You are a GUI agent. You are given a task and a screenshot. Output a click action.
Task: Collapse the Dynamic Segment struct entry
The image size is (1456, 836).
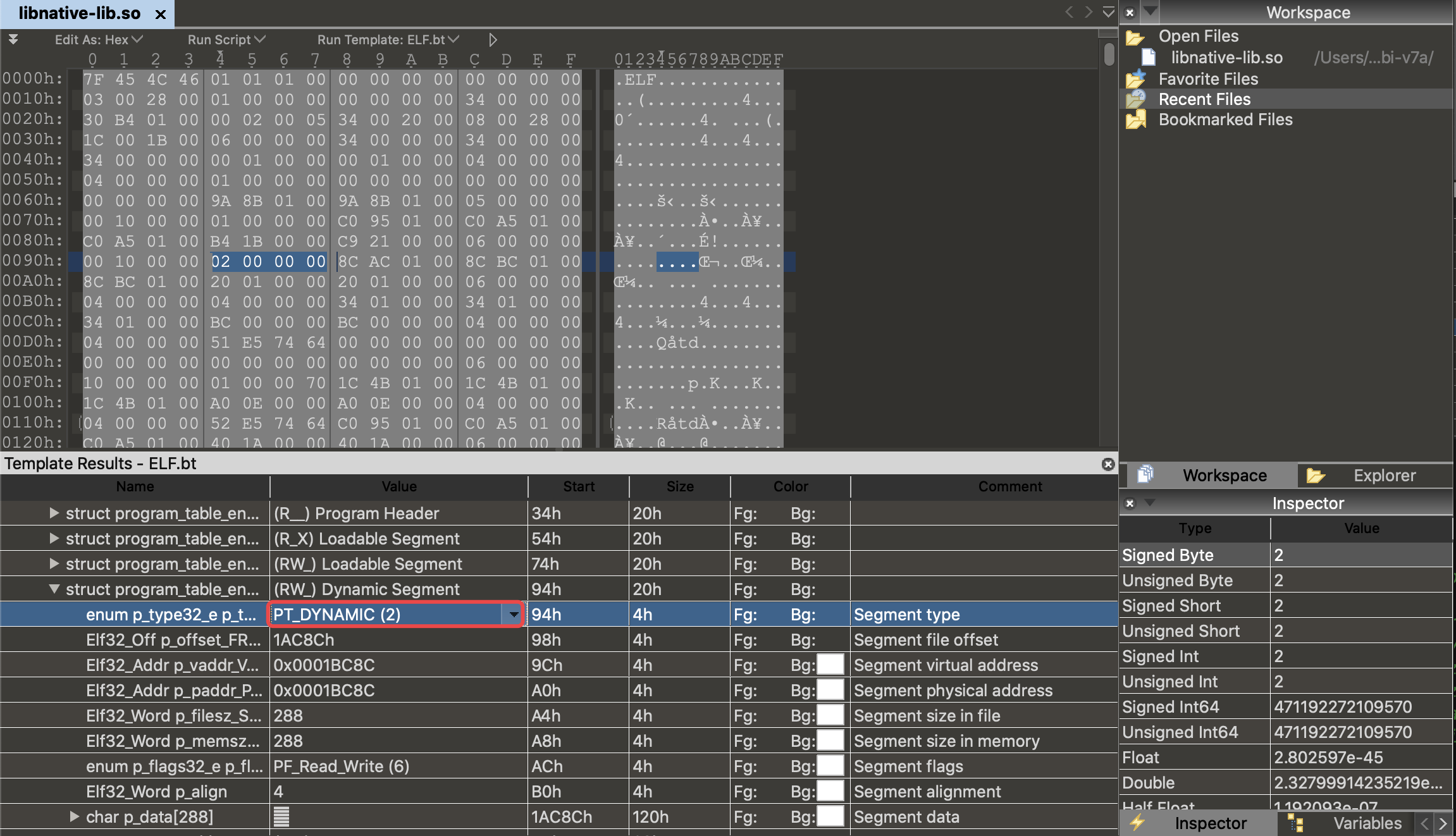(x=54, y=589)
